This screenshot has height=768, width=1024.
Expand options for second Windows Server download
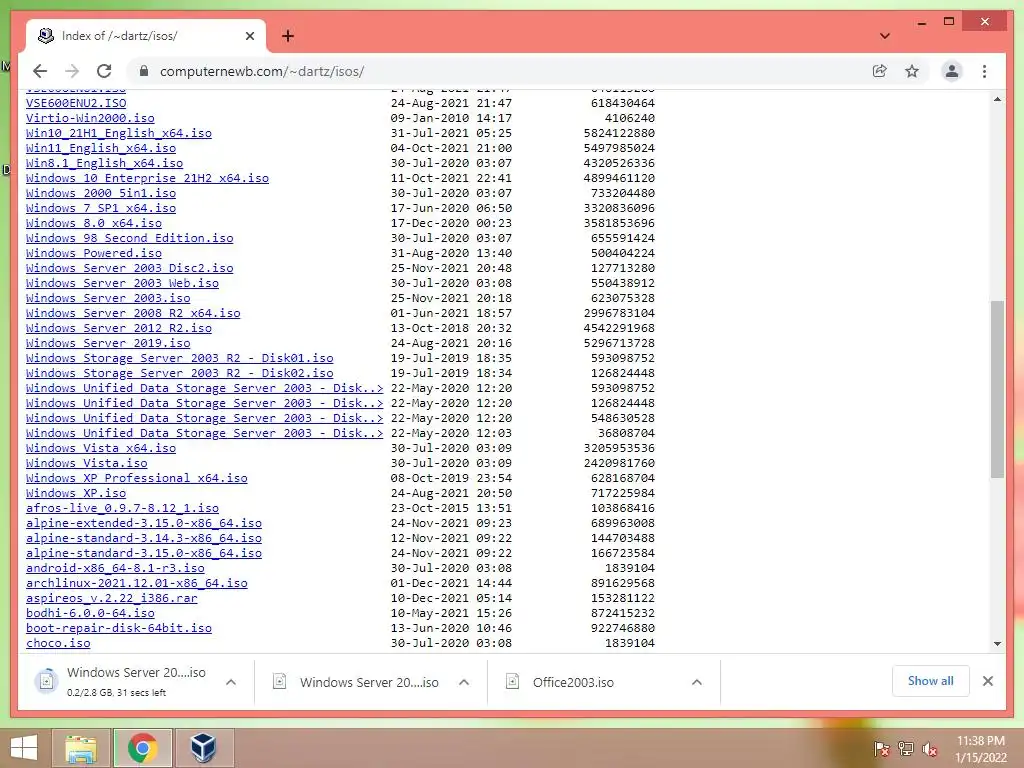click(x=464, y=682)
